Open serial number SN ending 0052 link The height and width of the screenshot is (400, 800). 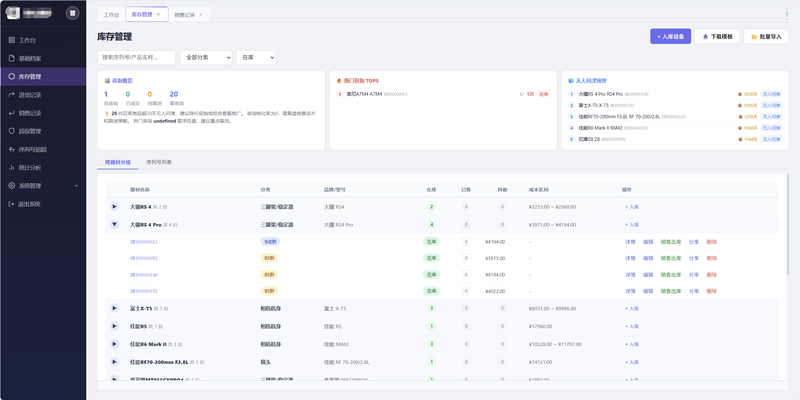[144, 258]
